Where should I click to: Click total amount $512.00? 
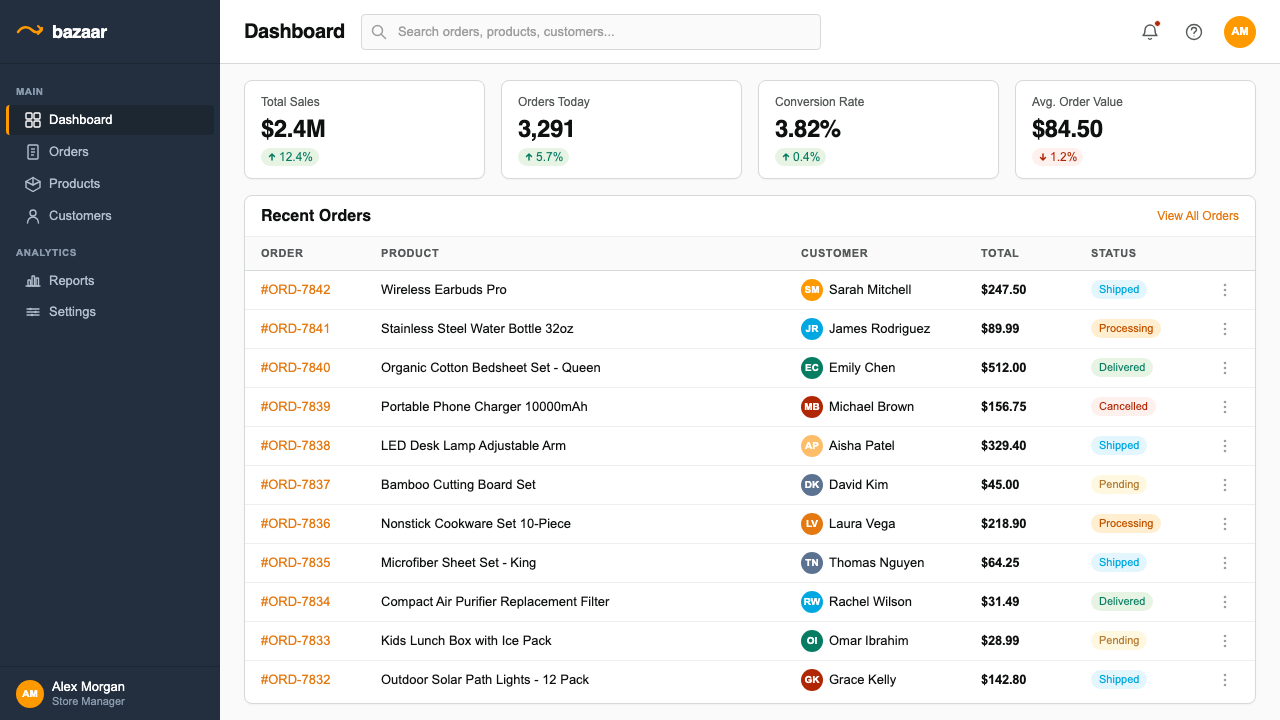pyautogui.click(x=1004, y=368)
